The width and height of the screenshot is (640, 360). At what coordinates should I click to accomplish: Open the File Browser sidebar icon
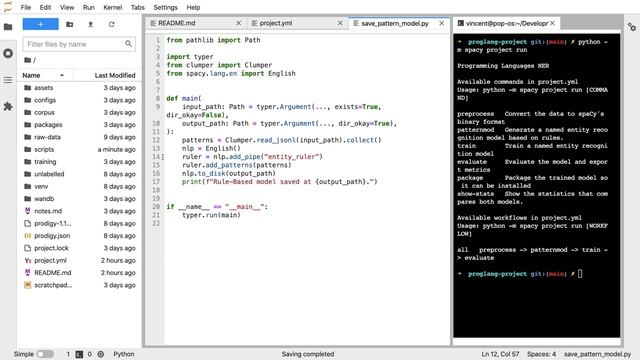(x=8, y=27)
